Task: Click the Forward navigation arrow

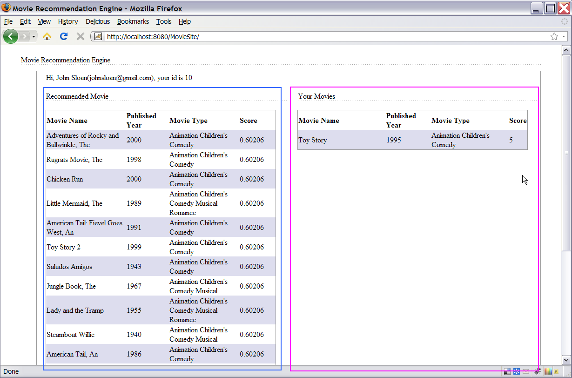Action: point(24,36)
